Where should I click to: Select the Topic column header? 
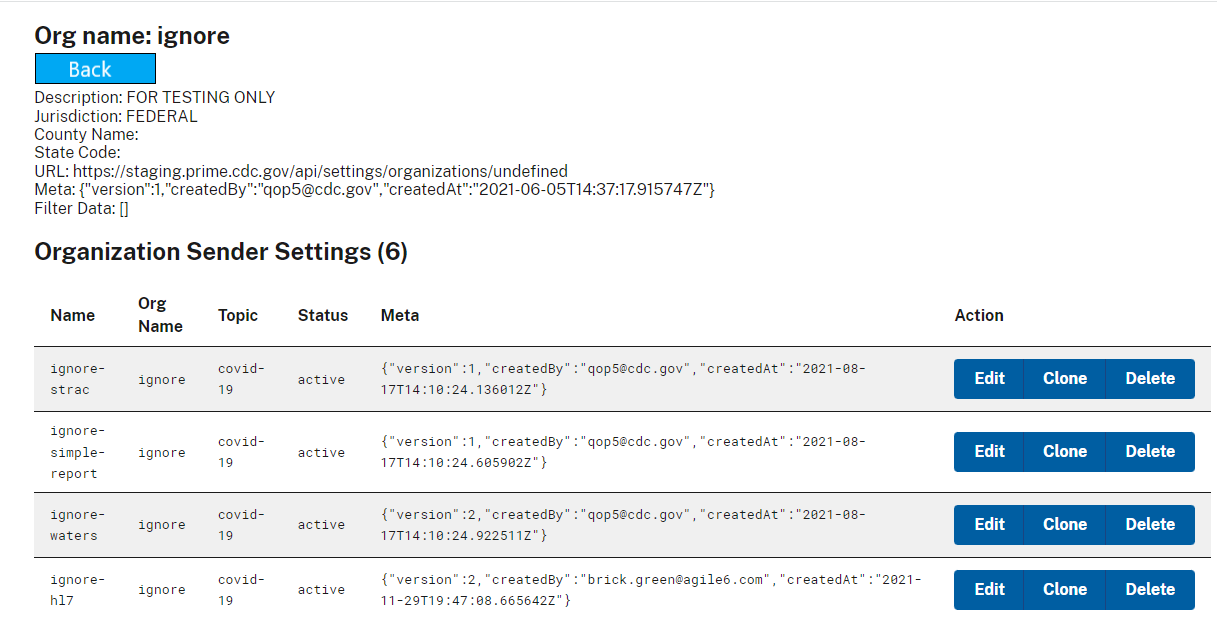pos(238,315)
